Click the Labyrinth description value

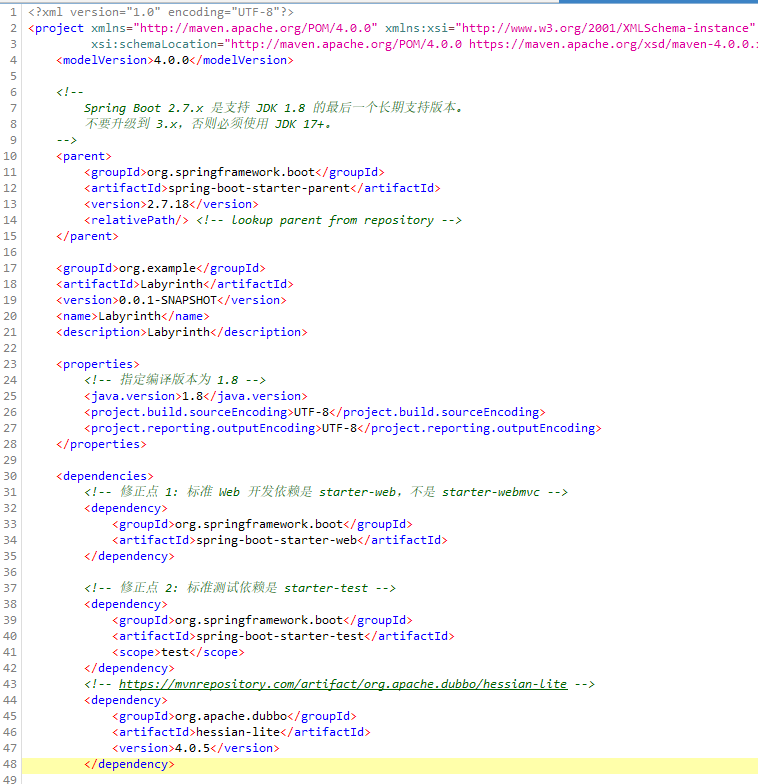179,332
